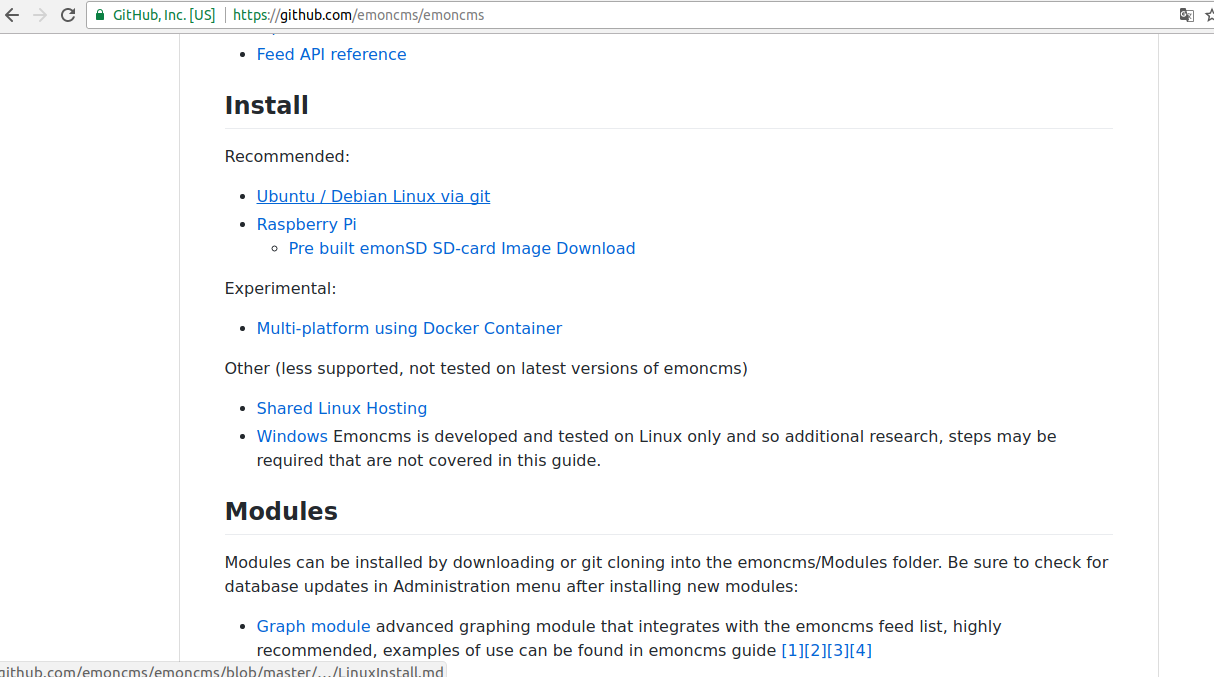The height and width of the screenshot is (677, 1214).
Task: Open Ubuntu / Debian Linux via git link
Action: pos(373,196)
